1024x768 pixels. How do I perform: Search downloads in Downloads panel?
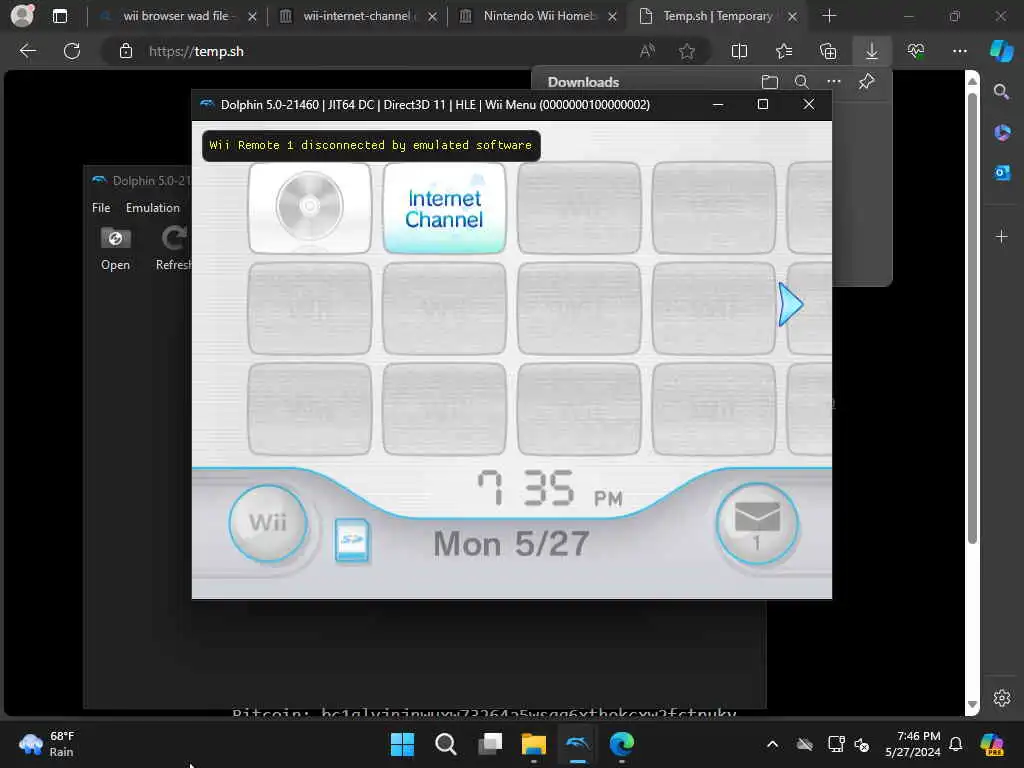click(x=801, y=82)
